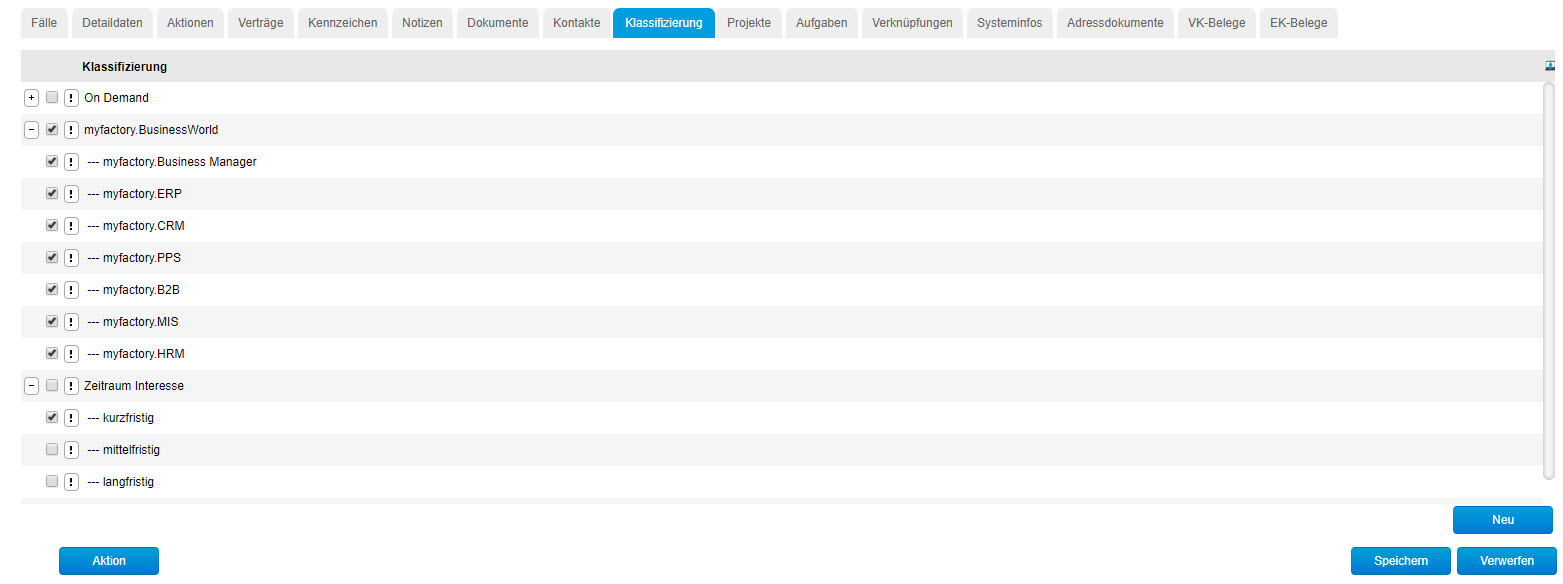Click the exclamation icon beside myfactory.HRM
Screen dimensions: 1563x584
tap(71, 354)
